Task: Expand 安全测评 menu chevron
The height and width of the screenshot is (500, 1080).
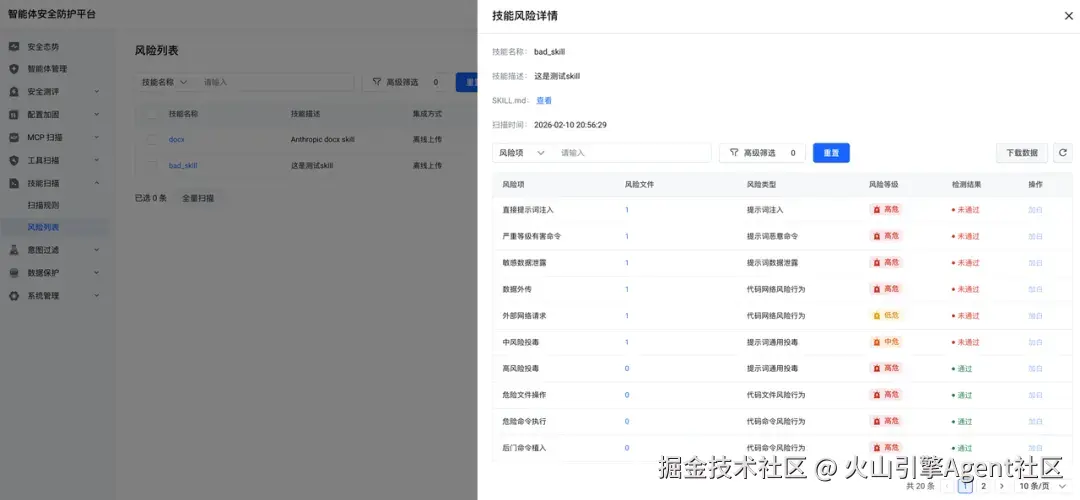Action: 96,92
